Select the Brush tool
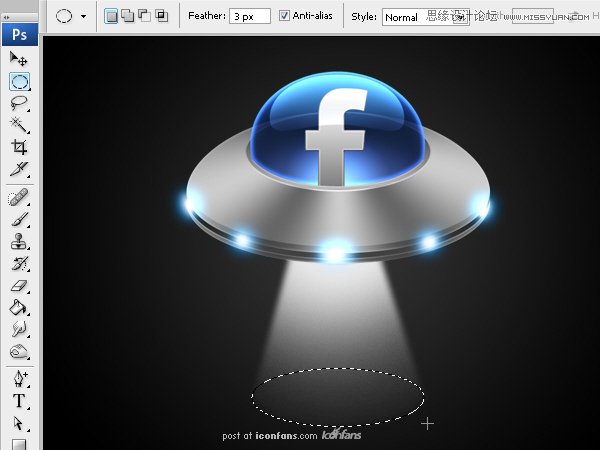Image resolution: width=600 pixels, height=450 pixels. pos(19,220)
